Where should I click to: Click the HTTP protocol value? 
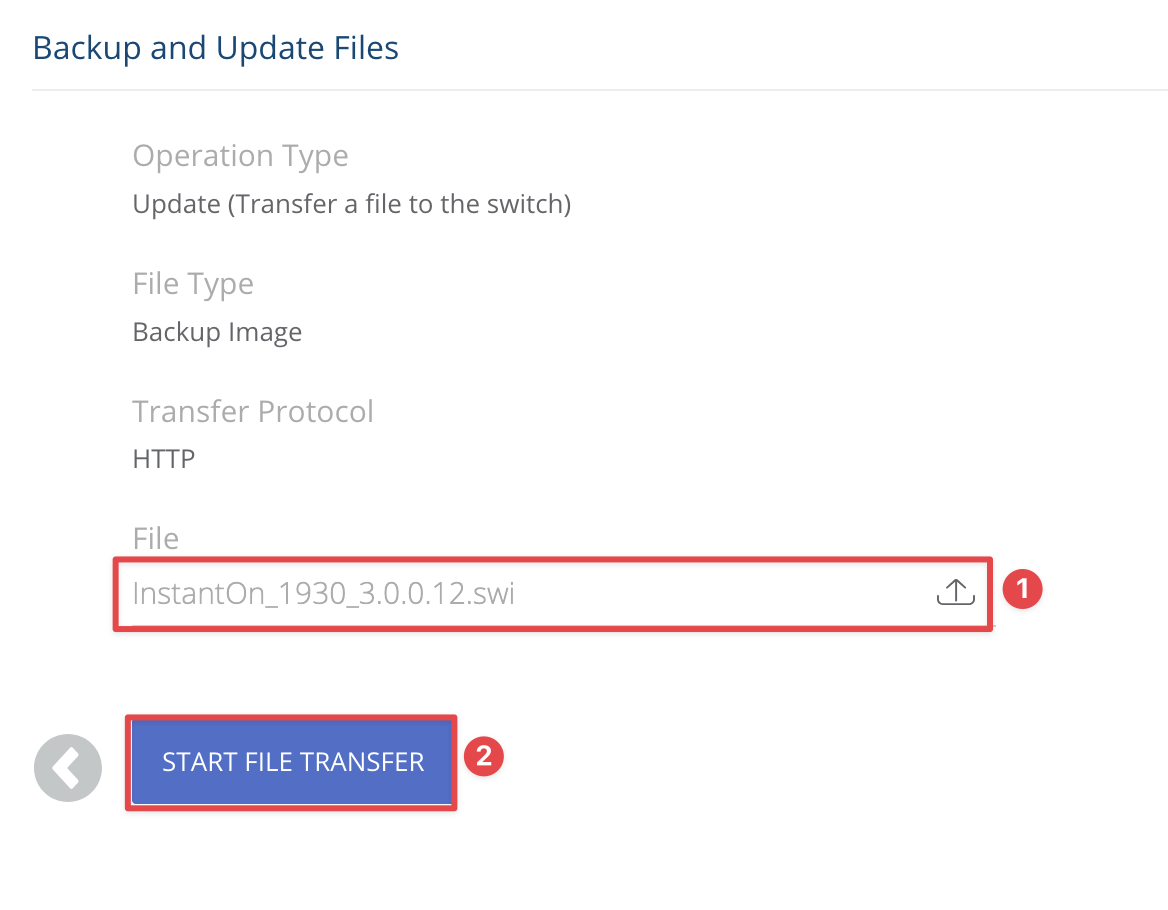(x=163, y=459)
